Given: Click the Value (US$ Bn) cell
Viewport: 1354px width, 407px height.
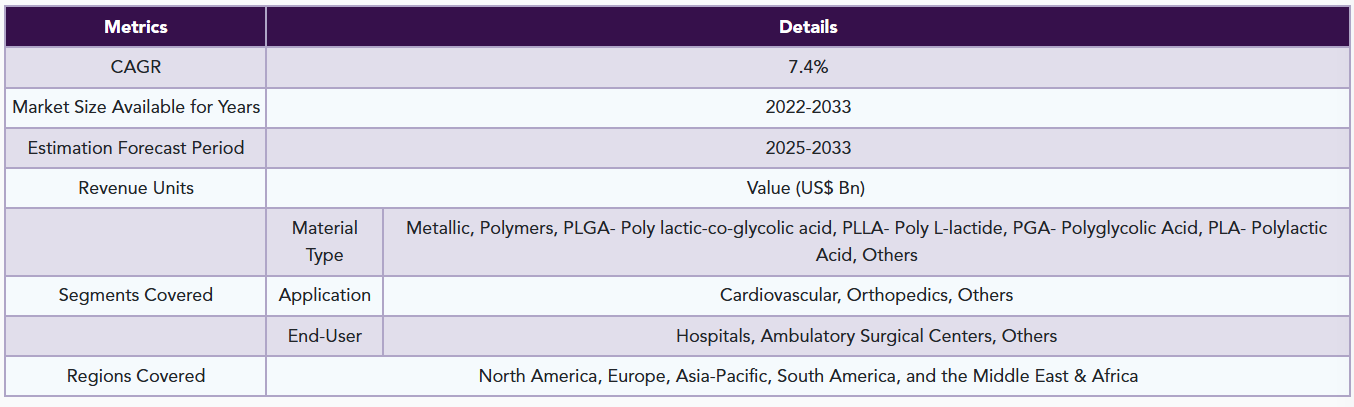Looking at the screenshot, I should tap(808, 188).
